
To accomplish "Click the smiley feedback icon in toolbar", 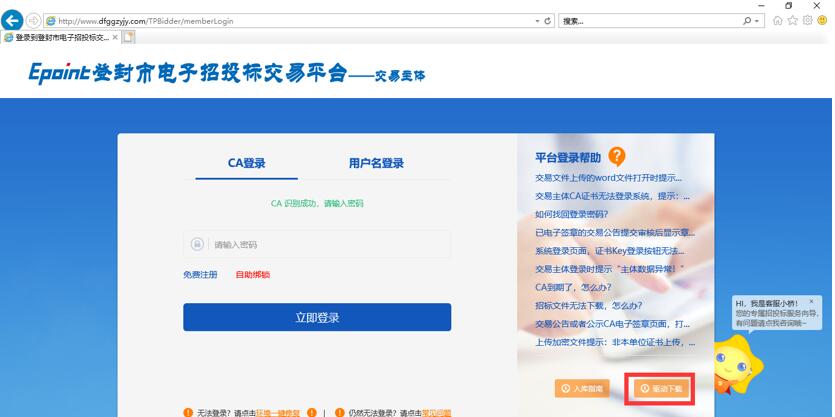I will click(x=822, y=20).
